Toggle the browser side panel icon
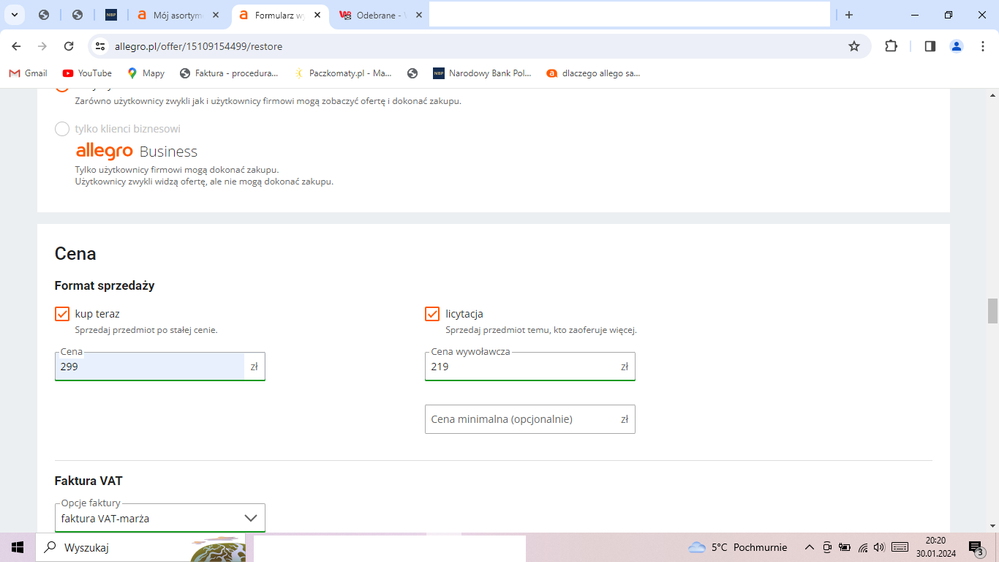Image resolution: width=999 pixels, height=562 pixels. (930, 46)
